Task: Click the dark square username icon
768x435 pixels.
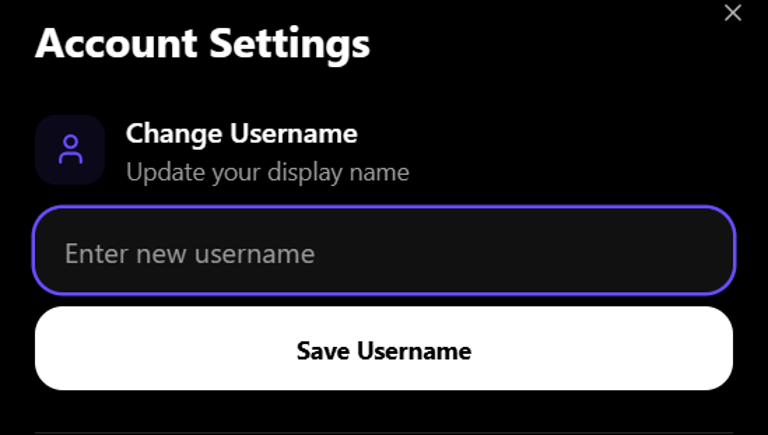Action: (x=70, y=150)
